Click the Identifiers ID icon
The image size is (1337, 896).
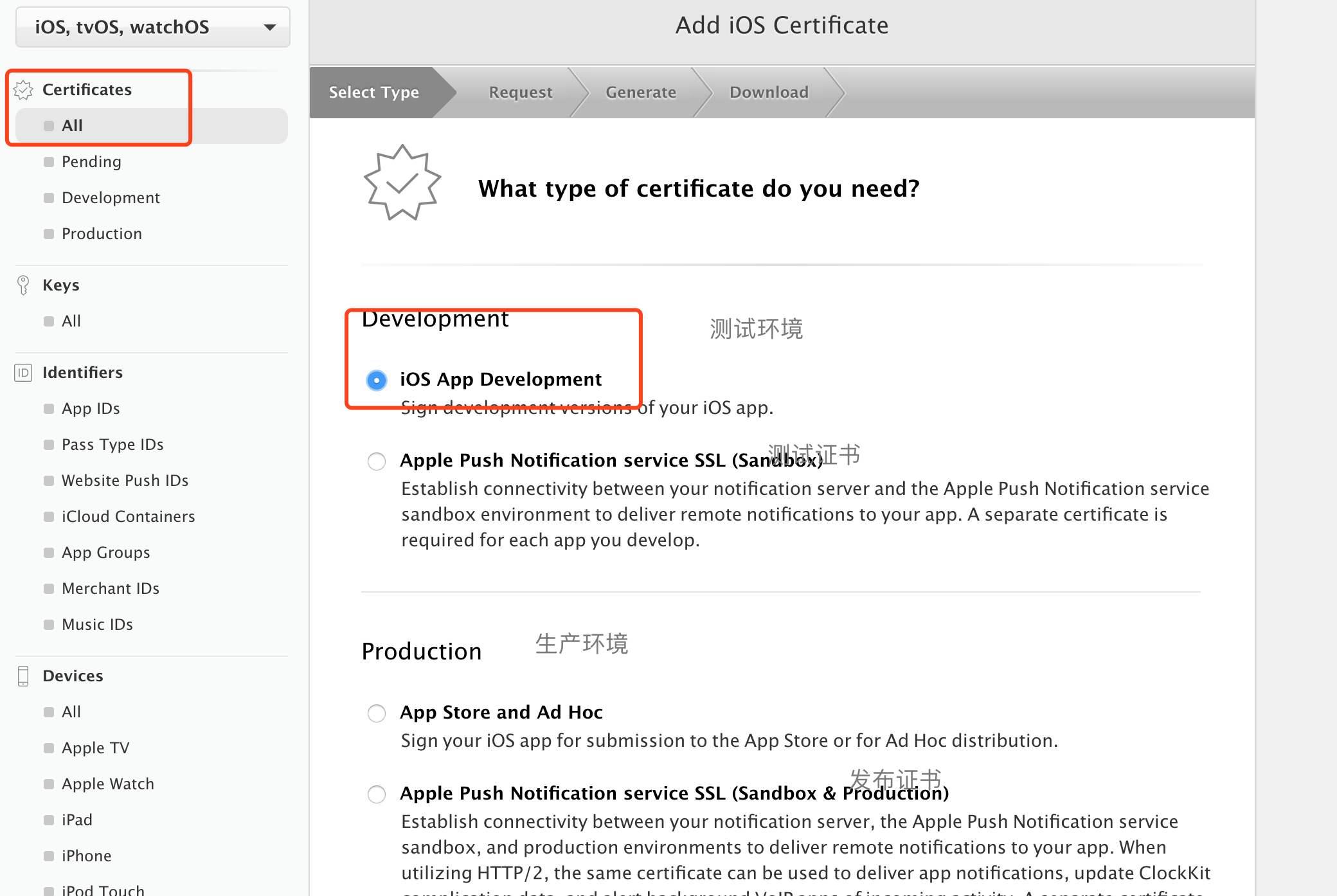pos(23,373)
